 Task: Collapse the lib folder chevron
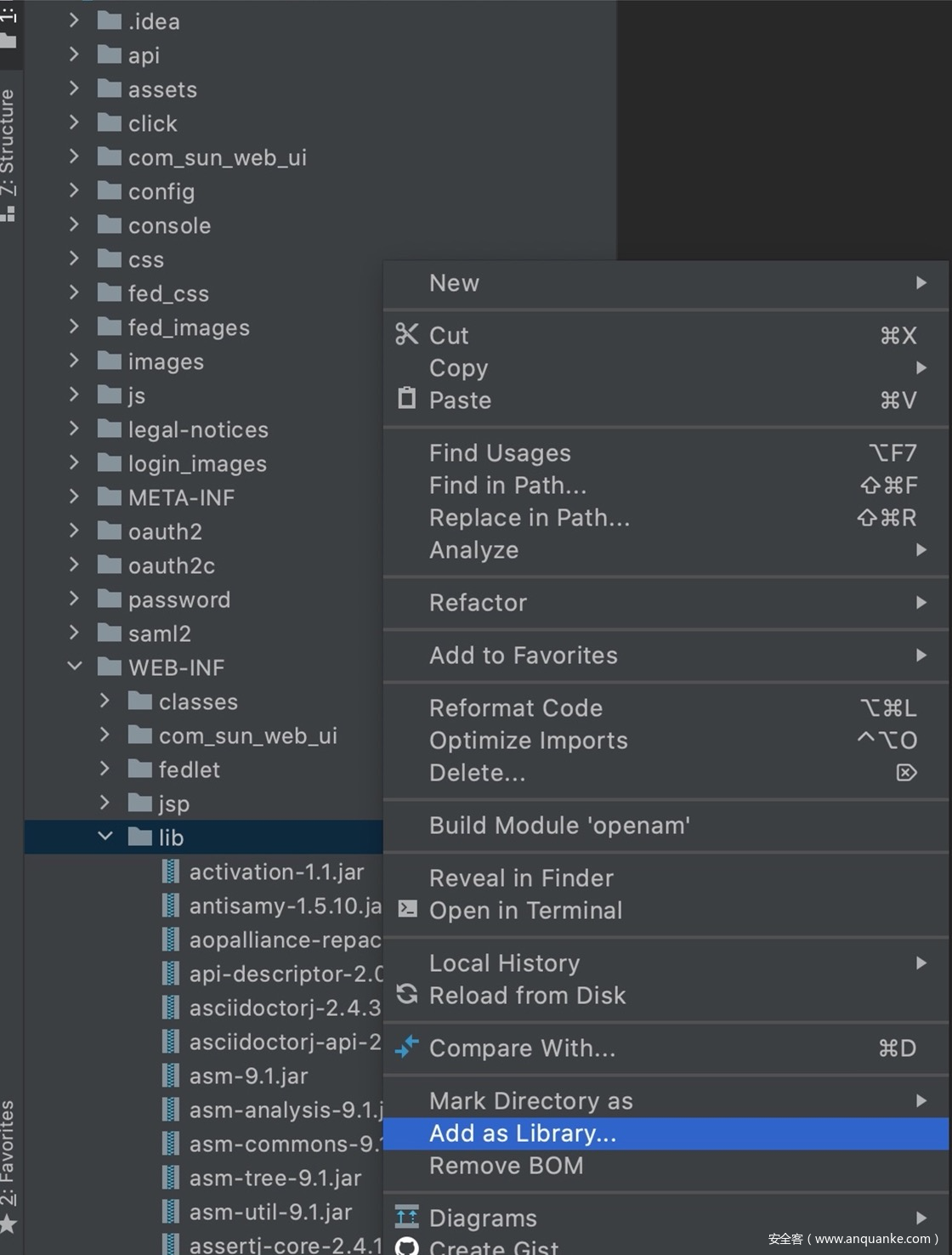pos(105,837)
